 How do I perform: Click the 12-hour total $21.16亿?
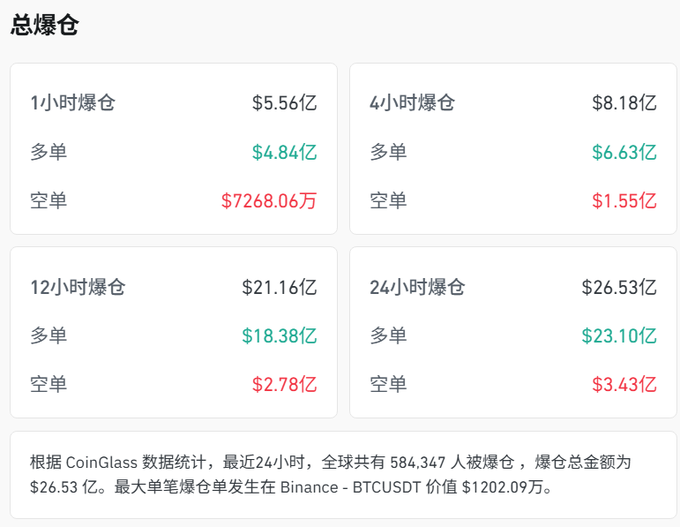(x=279, y=288)
